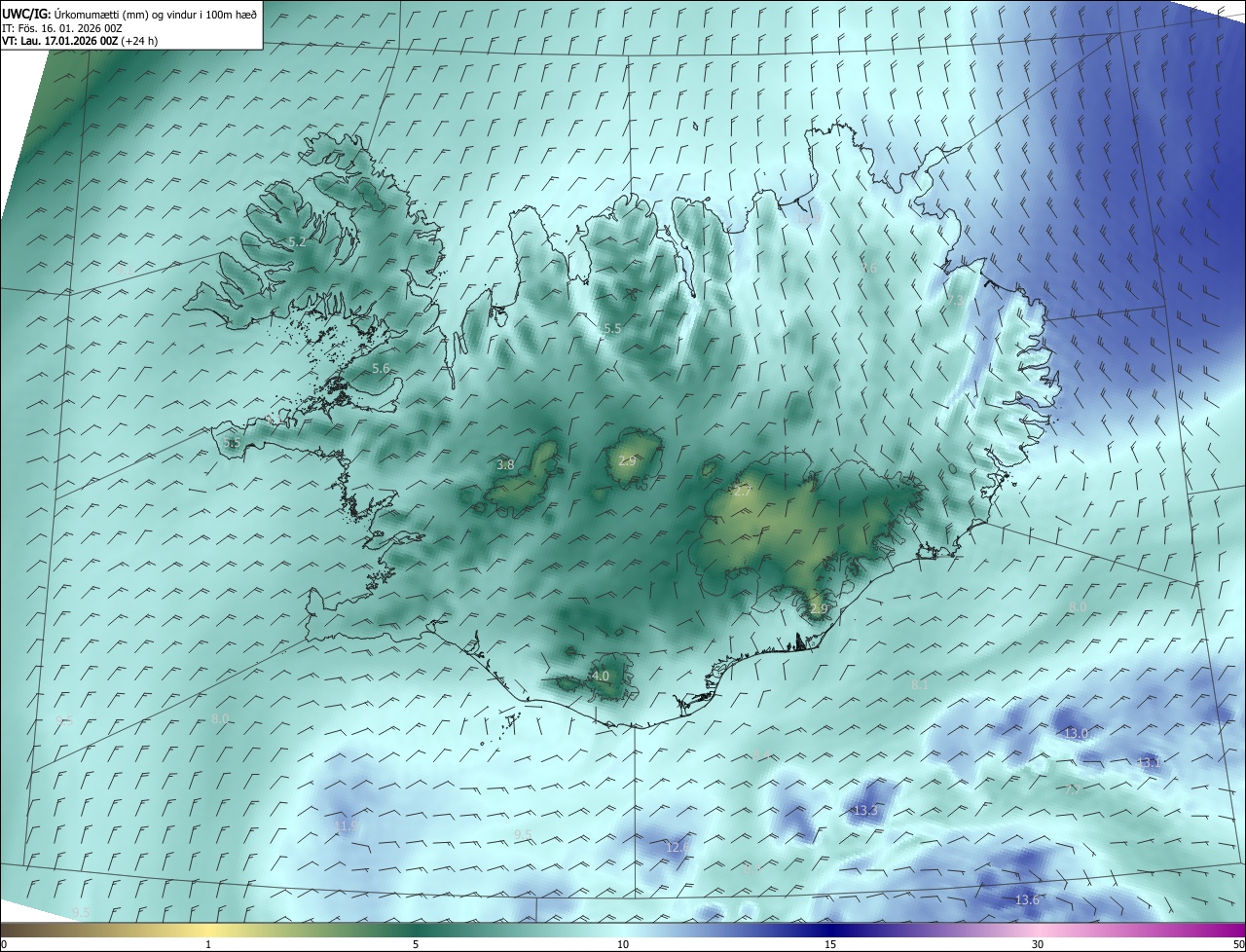This screenshot has height=952, width=1246.
Task: Click the 5.6 value label on the map
Action: [381, 369]
